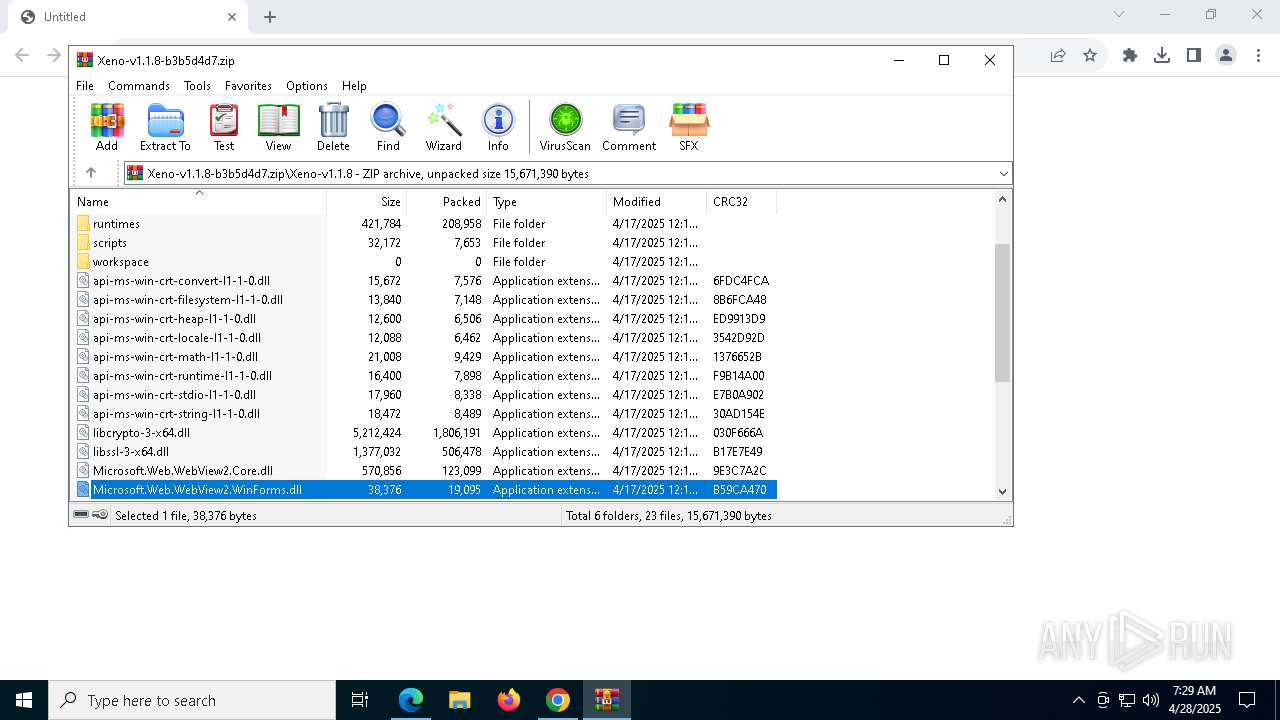Open File Explorer from taskbar
This screenshot has height=720, width=1280.
460,700
